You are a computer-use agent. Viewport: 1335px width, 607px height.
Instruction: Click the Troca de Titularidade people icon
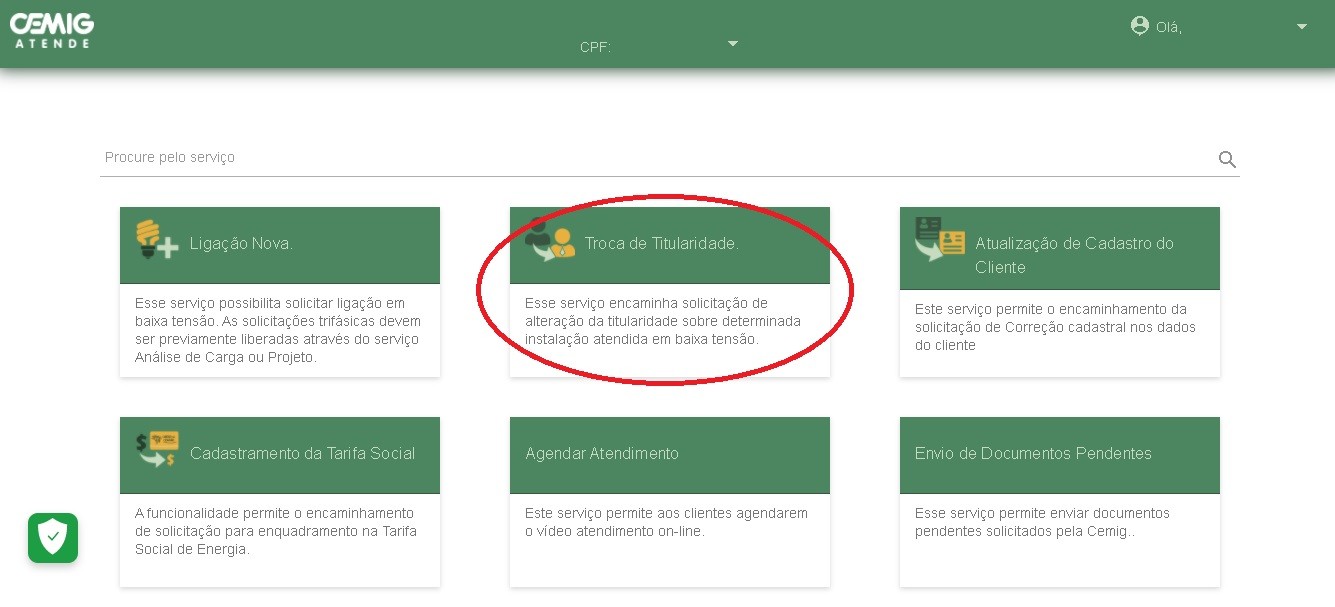point(548,242)
